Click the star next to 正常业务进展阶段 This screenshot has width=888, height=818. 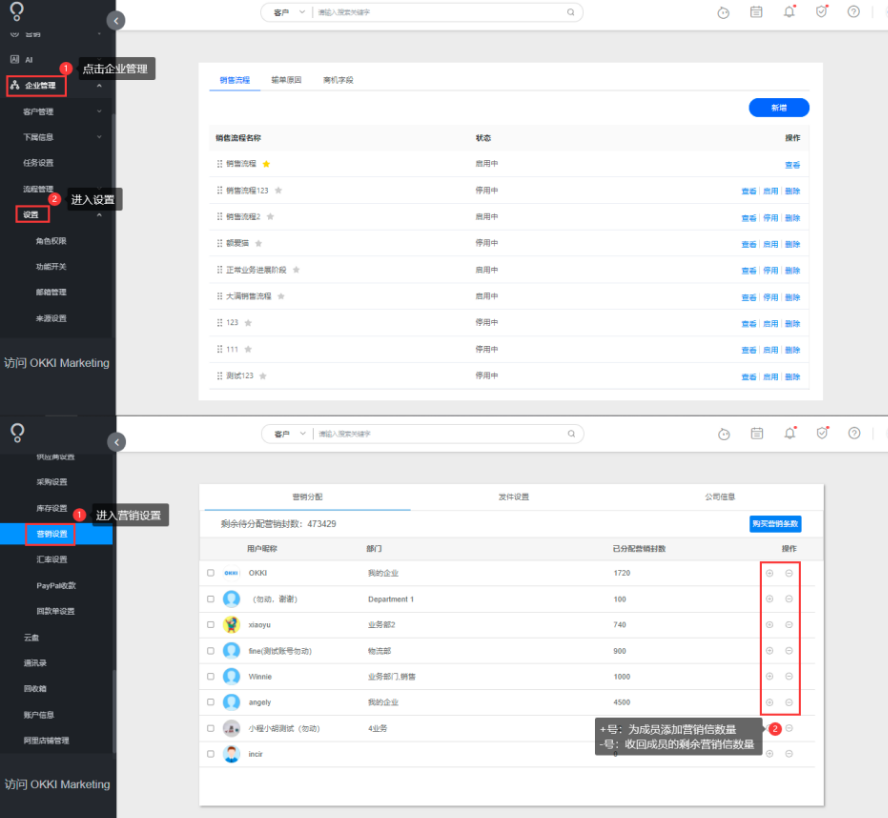(x=296, y=270)
